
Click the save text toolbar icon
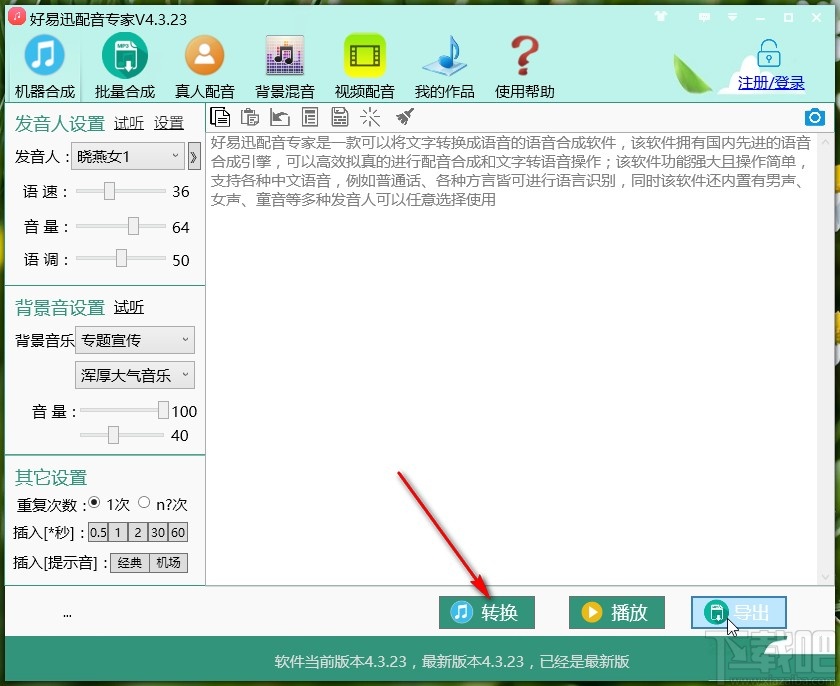pos(340,117)
